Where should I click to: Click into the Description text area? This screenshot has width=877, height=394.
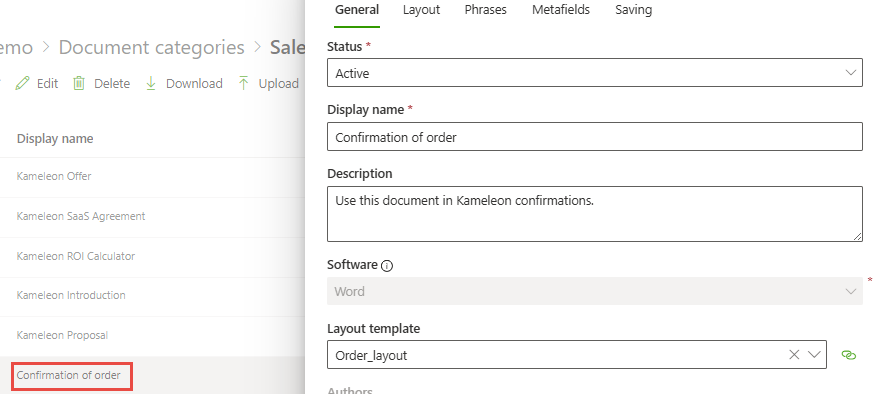click(595, 214)
